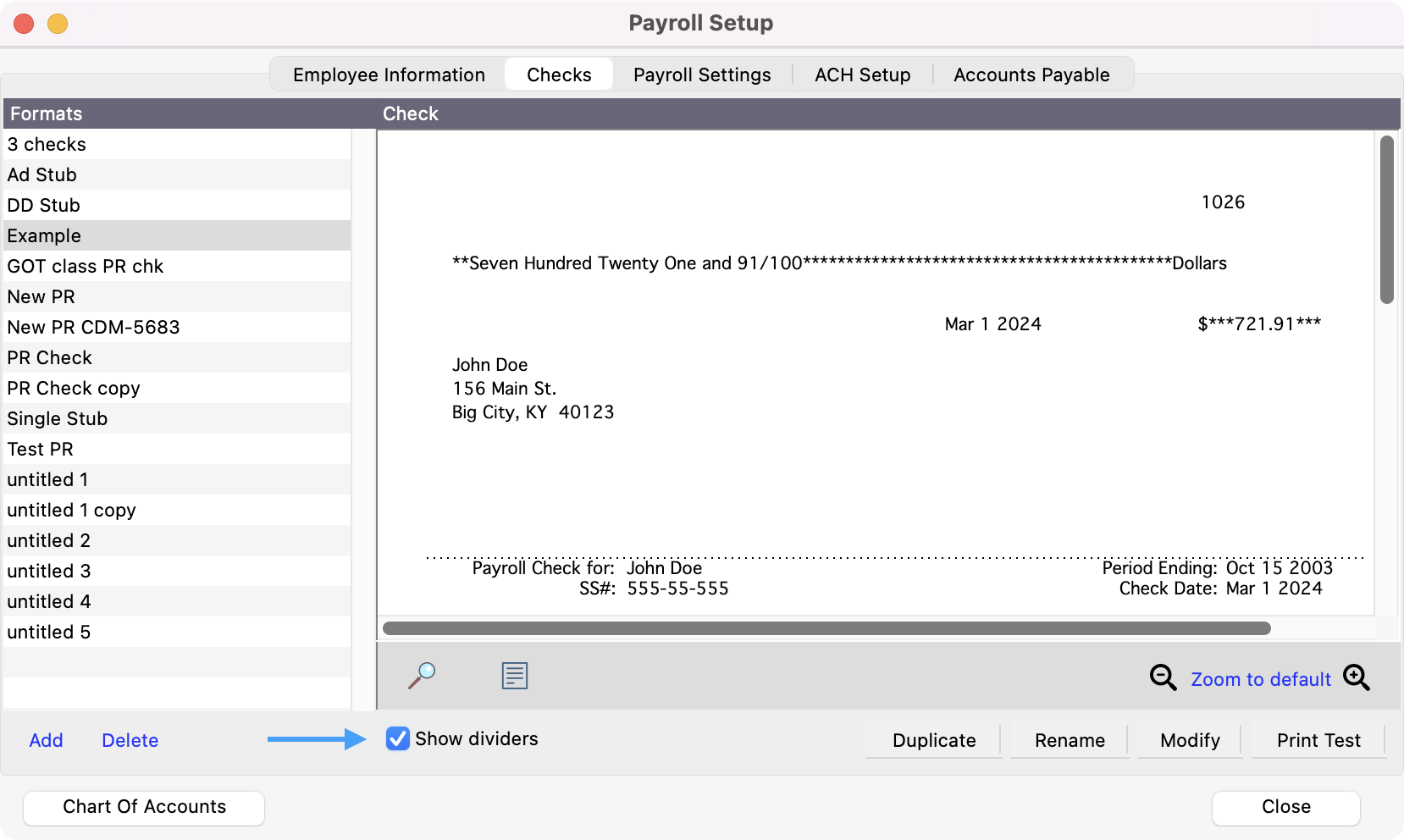Click Add to create a format
1404x840 pixels.
46,740
